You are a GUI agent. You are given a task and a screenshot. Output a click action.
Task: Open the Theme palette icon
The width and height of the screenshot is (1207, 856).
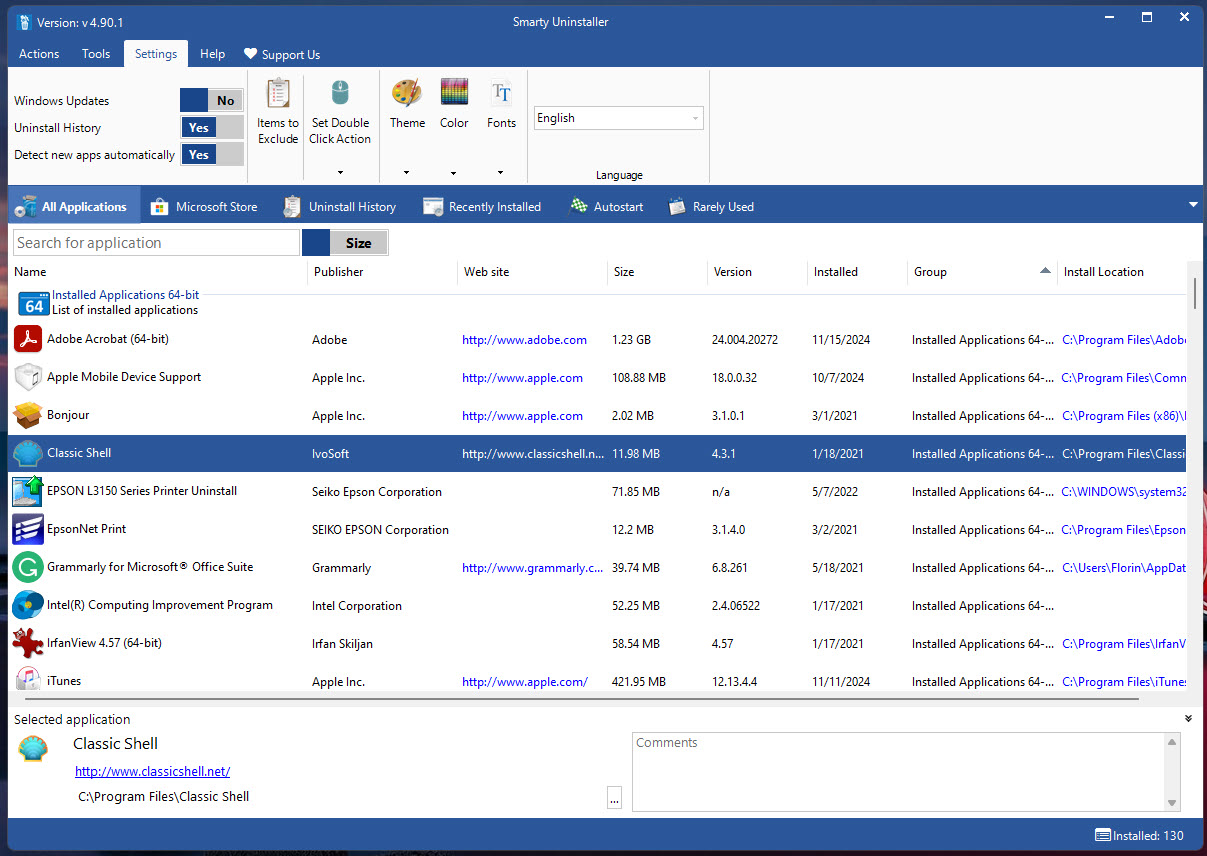pyautogui.click(x=407, y=93)
